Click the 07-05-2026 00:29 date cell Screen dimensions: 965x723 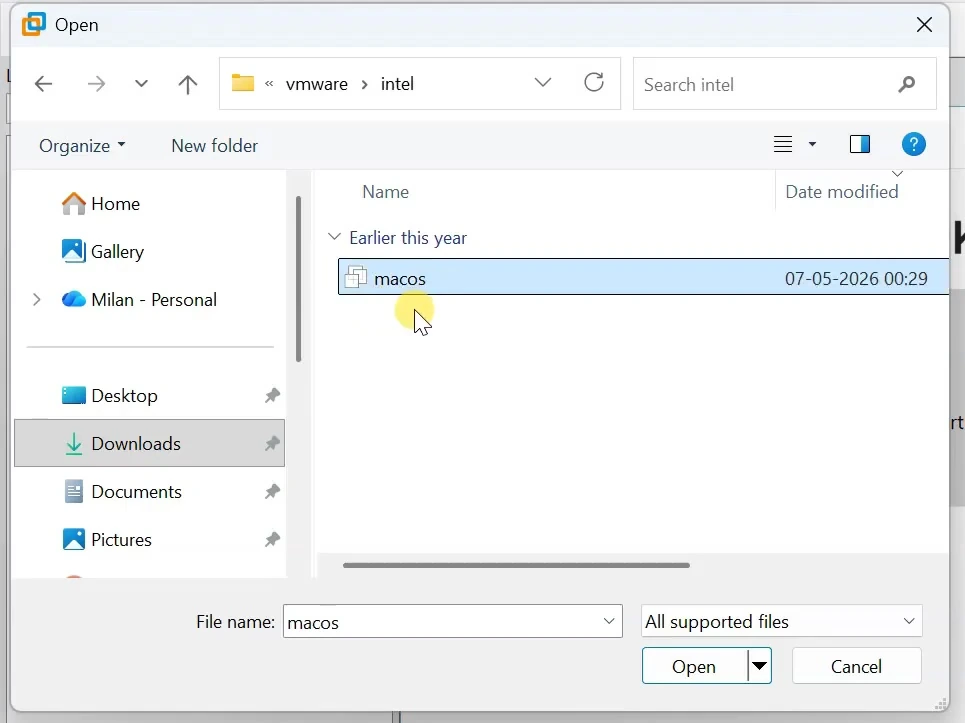855,279
